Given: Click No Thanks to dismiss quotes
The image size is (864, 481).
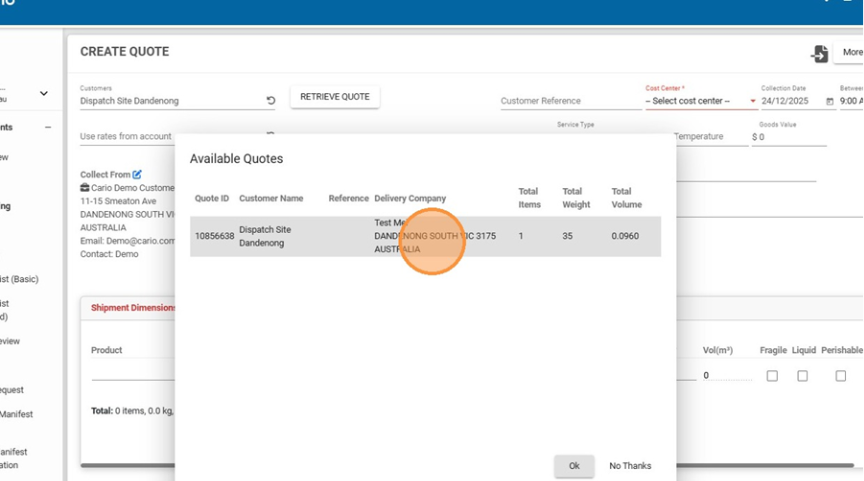Looking at the screenshot, I should [630, 466].
